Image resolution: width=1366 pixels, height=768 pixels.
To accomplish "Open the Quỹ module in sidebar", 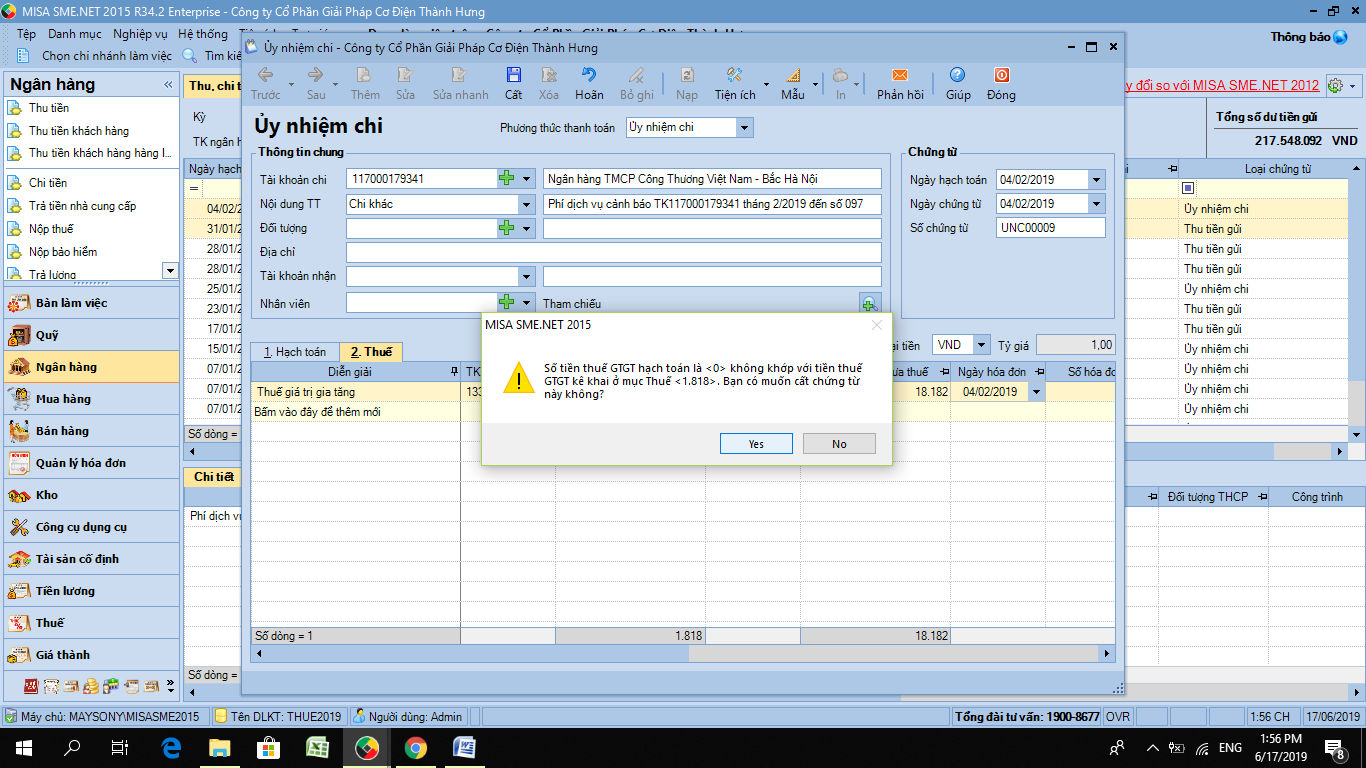I will pos(91,335).
